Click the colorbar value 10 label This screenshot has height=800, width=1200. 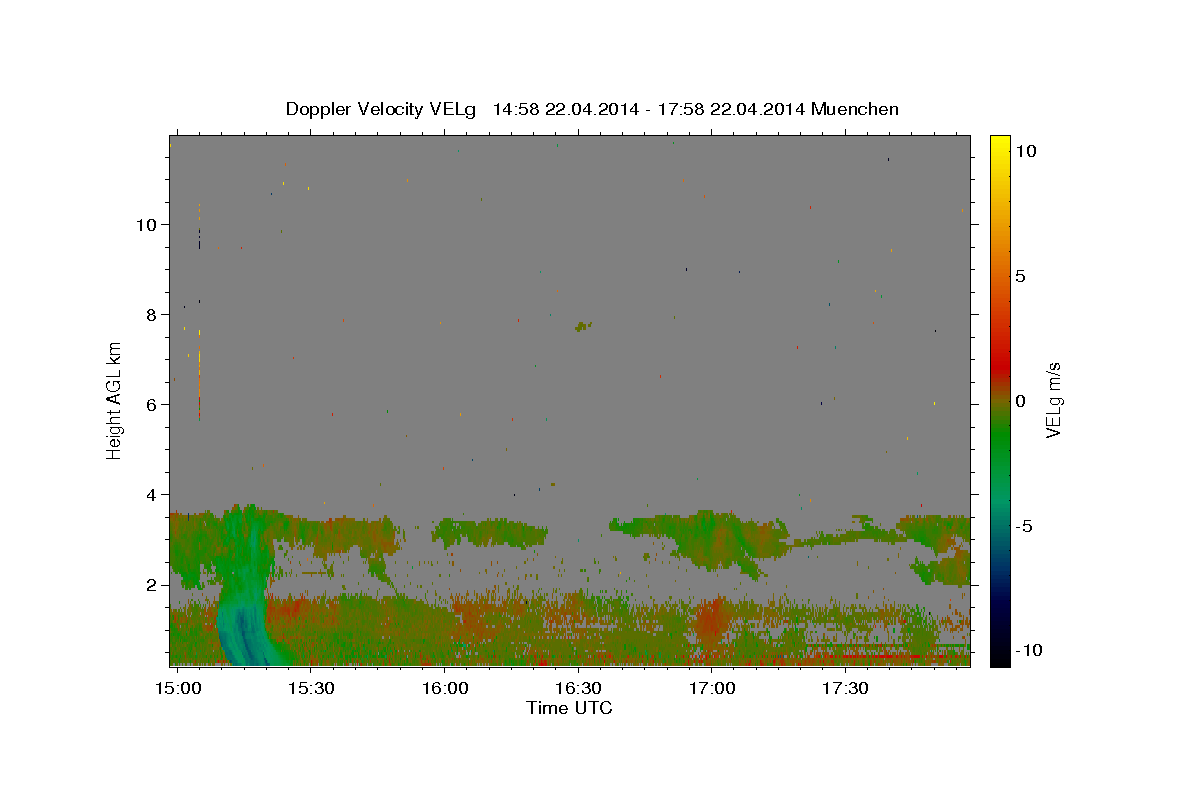pos(1025,151)
